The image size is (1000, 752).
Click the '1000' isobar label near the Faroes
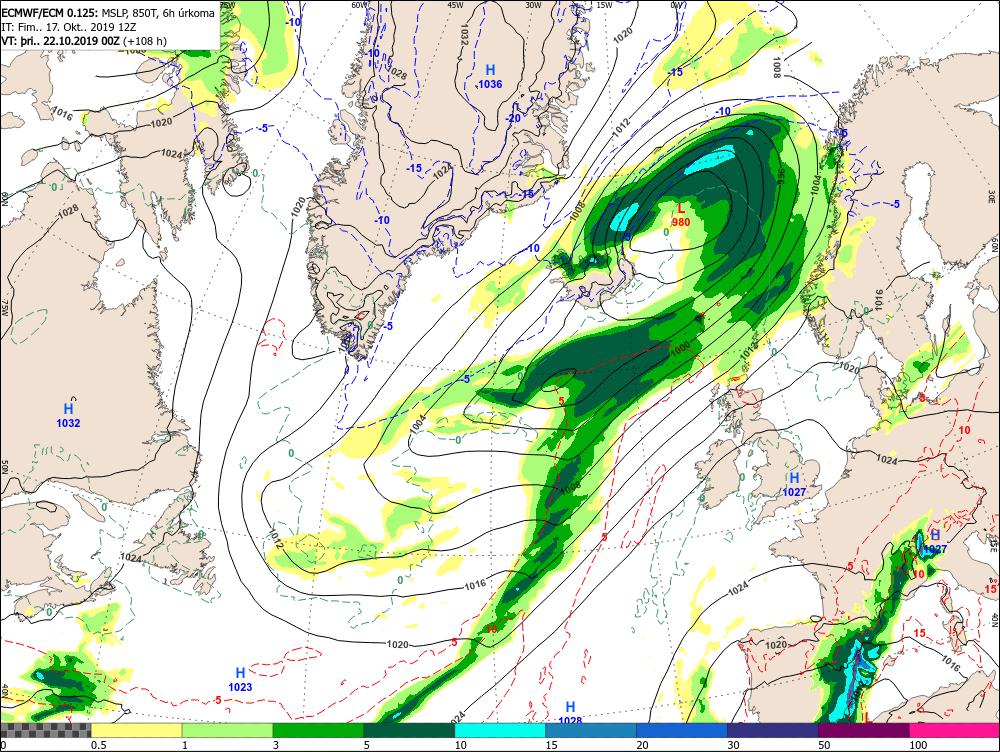pyautogui.click(x=680, y=348)
